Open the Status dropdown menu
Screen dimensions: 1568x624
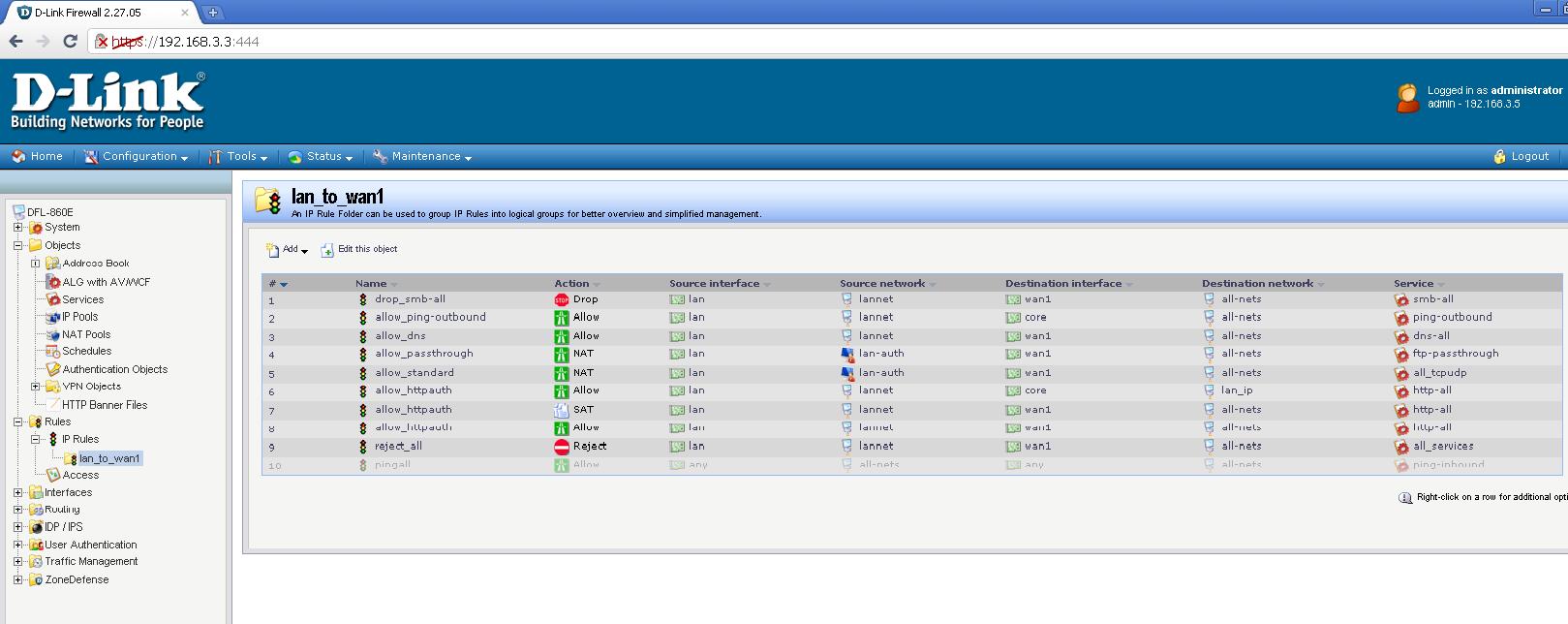[321, 156]
